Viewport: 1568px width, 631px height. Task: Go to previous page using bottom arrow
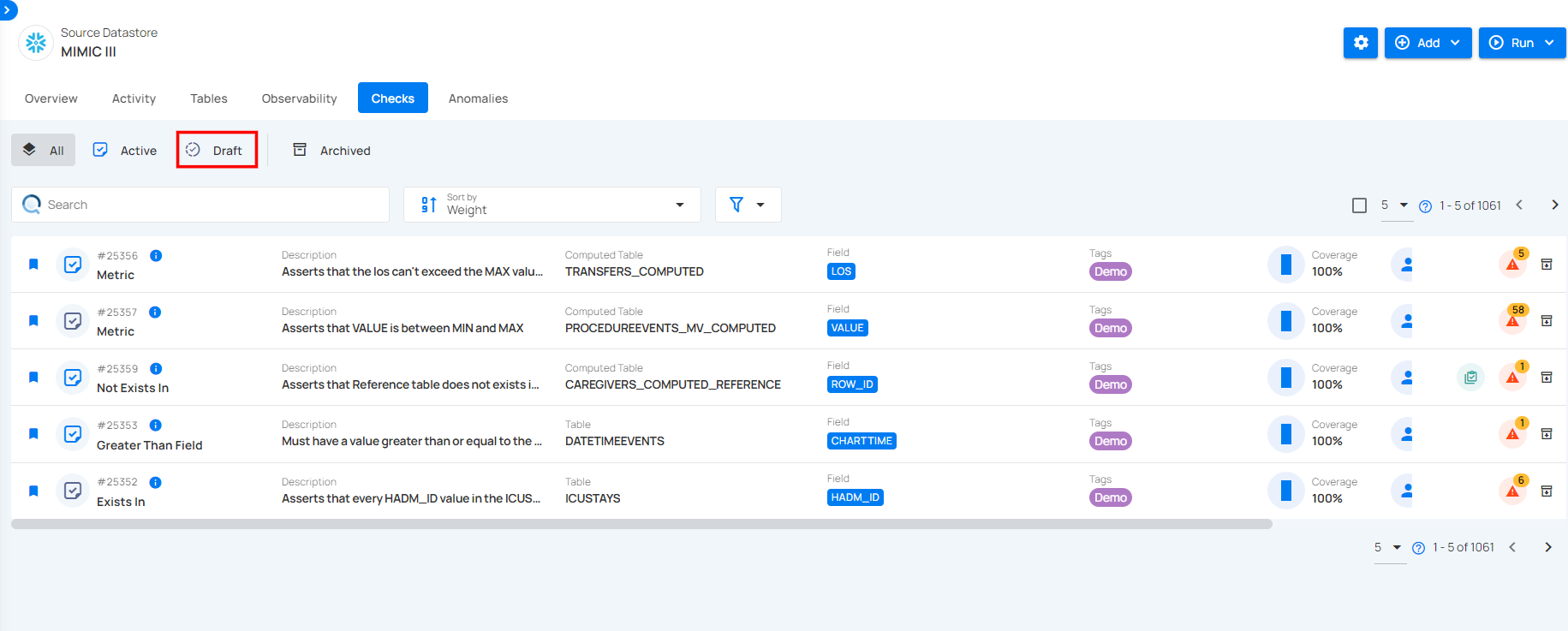coord(1512,547)
